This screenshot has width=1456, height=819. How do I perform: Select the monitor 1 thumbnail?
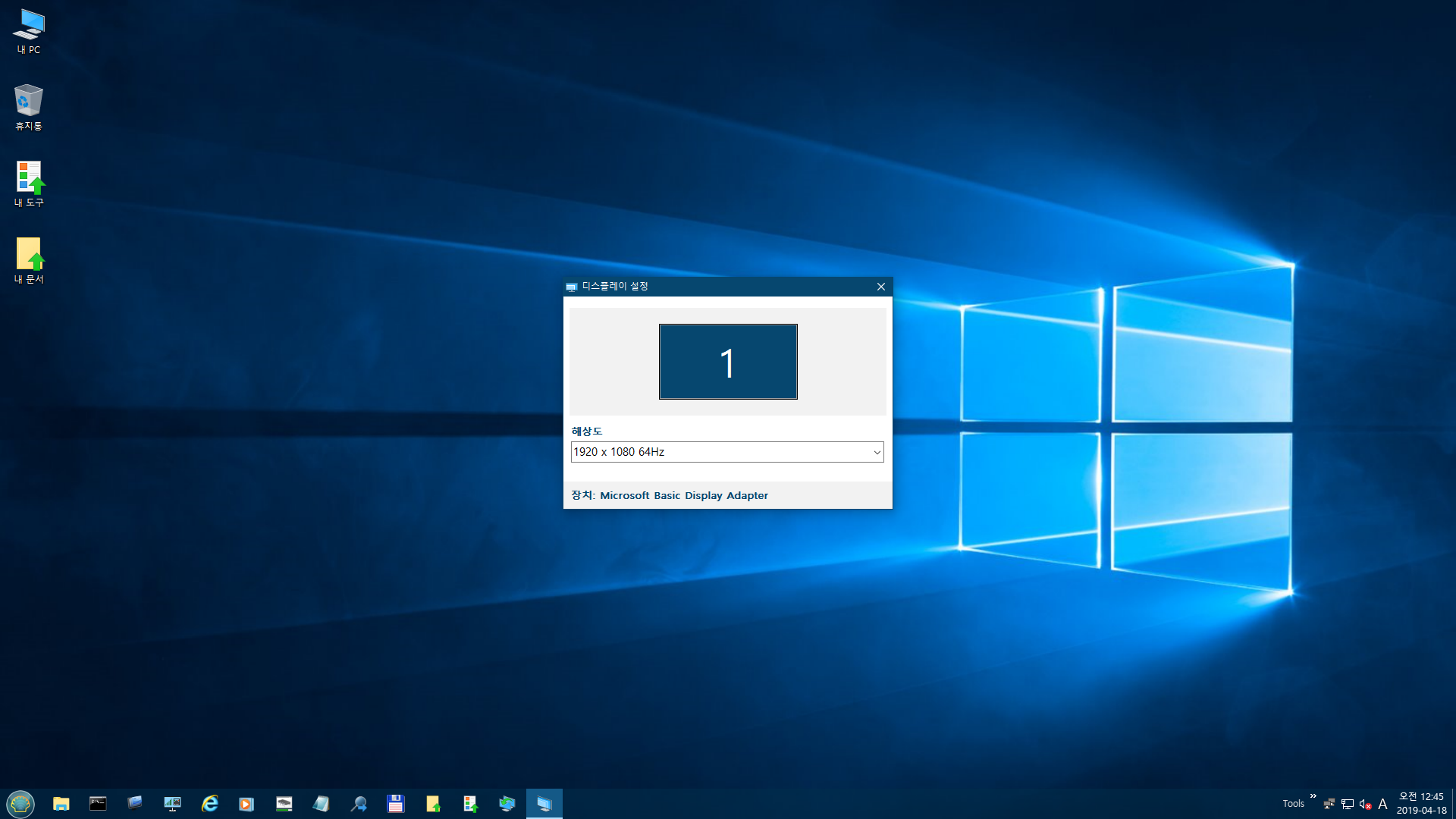pos(728,362)
